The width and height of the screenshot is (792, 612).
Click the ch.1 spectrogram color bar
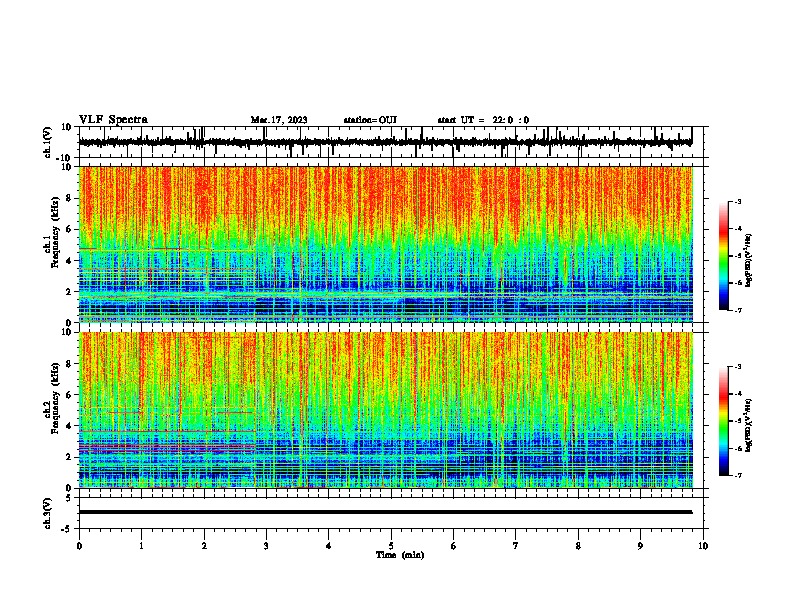pyautogui.click(x=724, y=256)
